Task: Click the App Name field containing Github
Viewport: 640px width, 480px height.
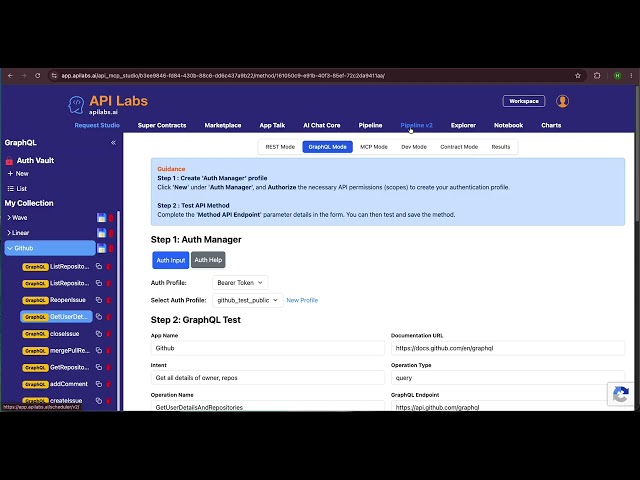Action: (268, 348)
